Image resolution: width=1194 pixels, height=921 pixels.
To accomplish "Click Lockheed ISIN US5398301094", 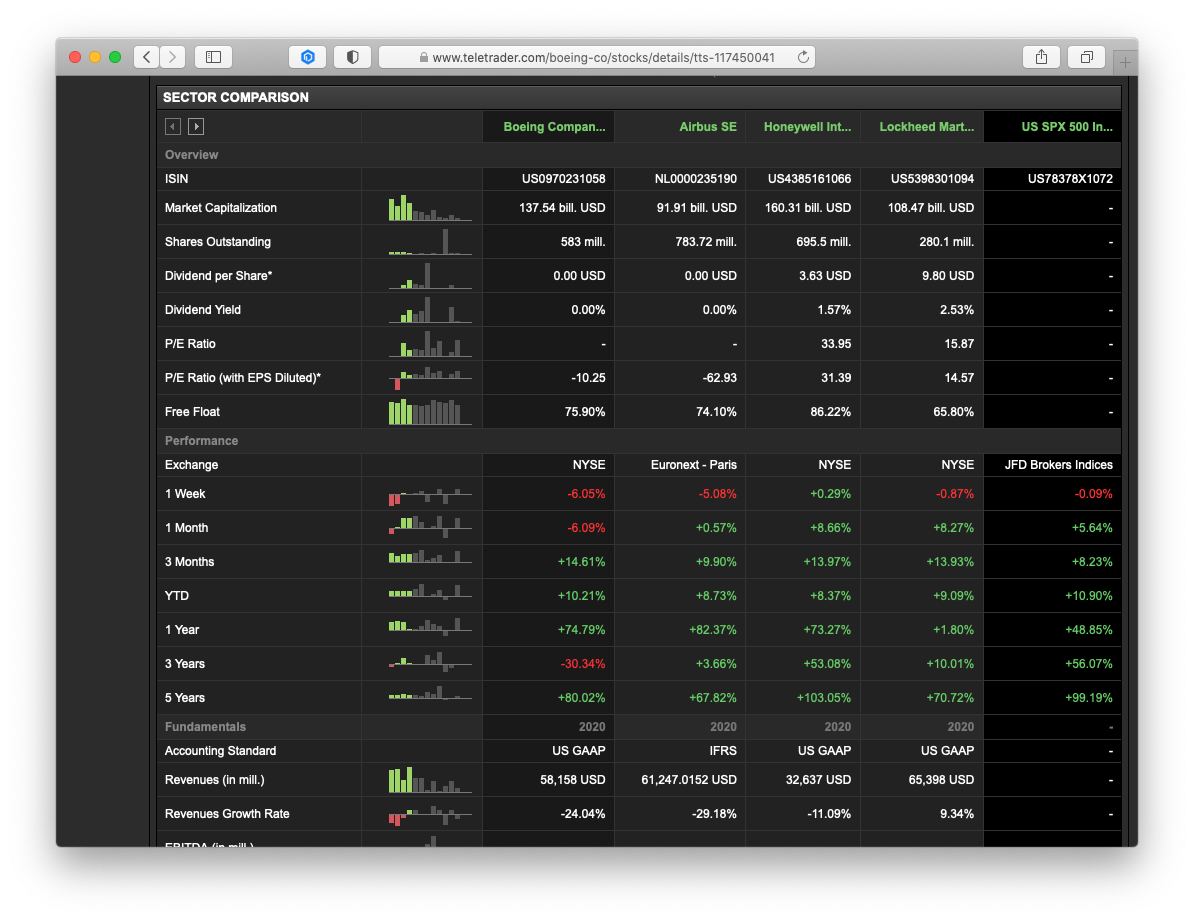I will point(932,179).
